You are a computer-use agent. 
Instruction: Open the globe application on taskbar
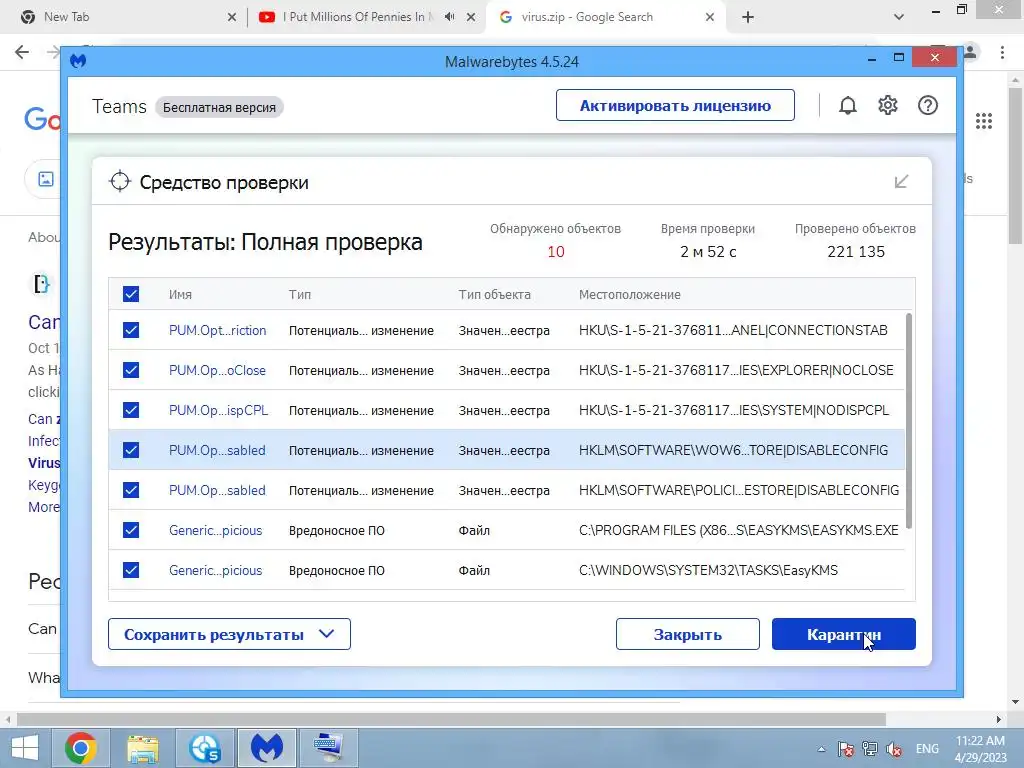pyautogui.click(x=204, y=748)
